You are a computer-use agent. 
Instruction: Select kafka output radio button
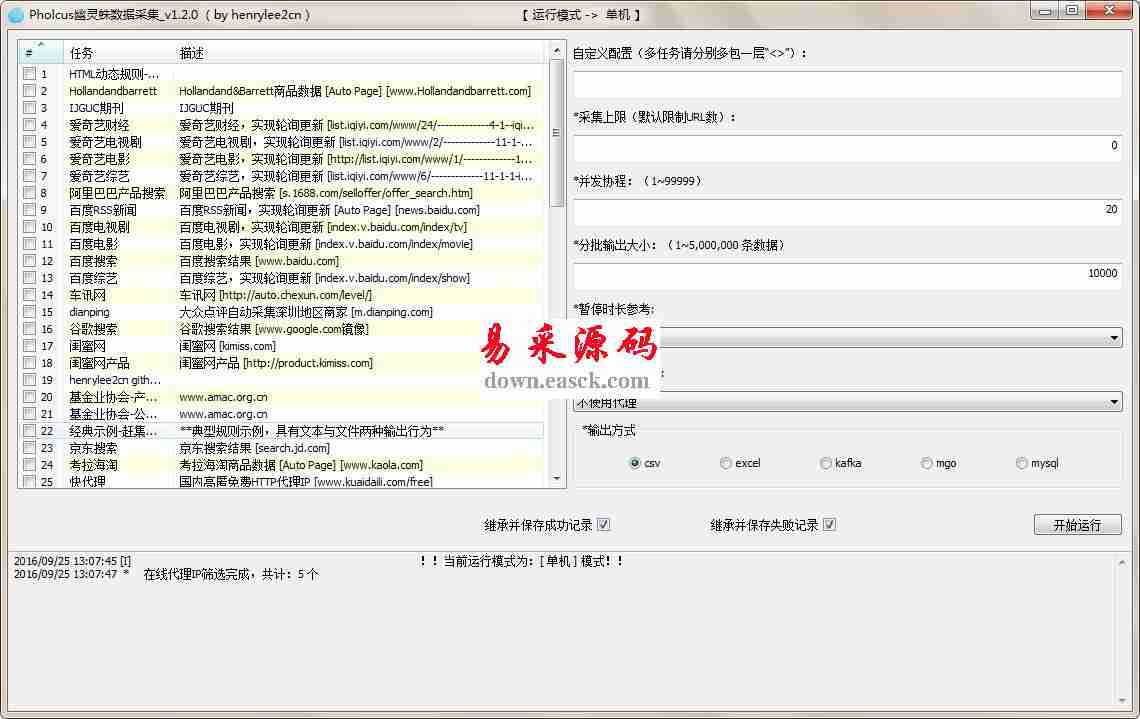click(826, 463)
